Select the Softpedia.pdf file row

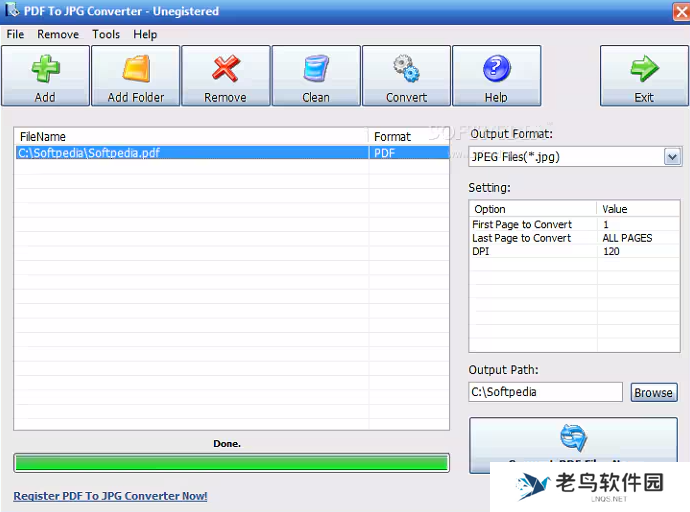(x=190, y=153)
